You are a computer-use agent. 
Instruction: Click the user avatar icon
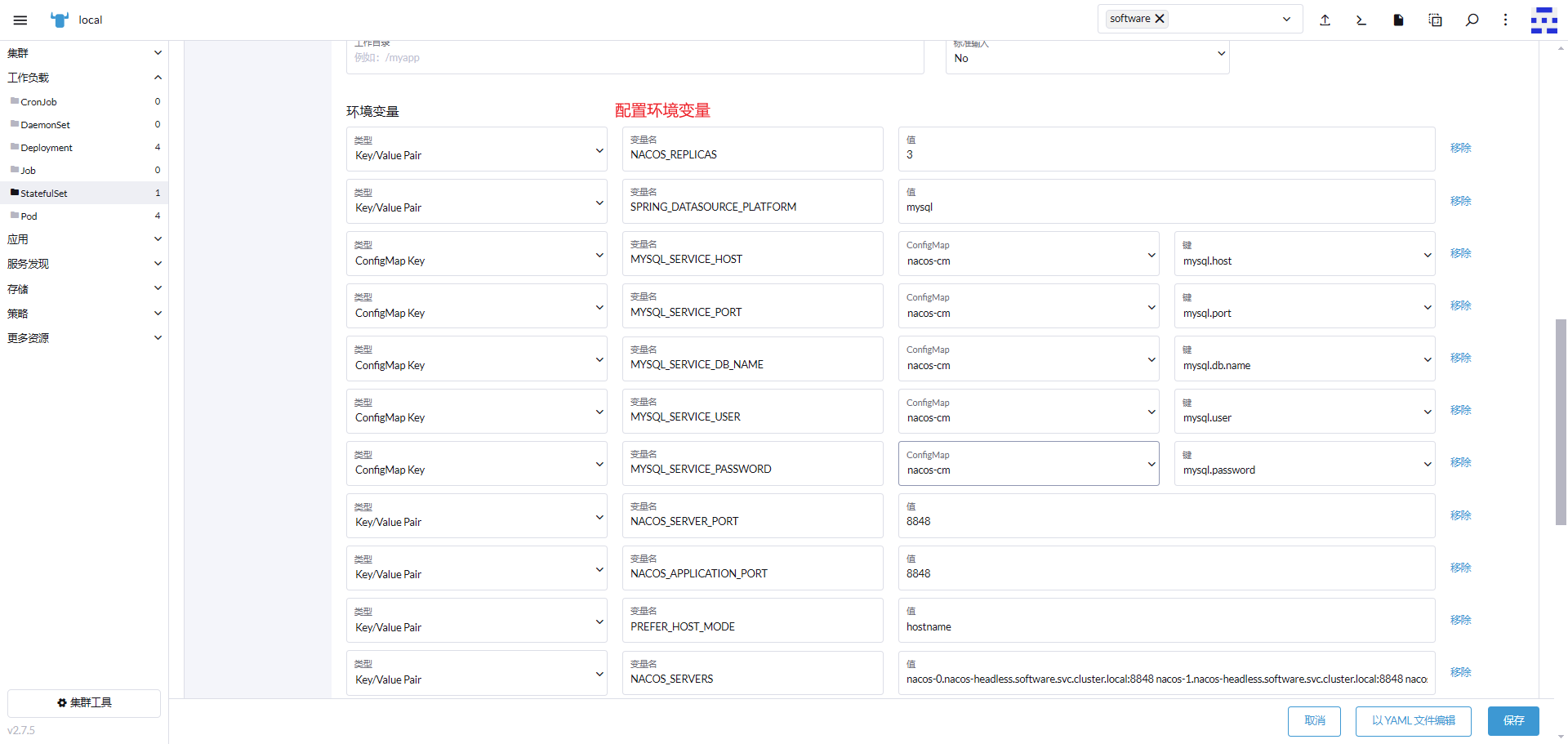click(1543, 20)
